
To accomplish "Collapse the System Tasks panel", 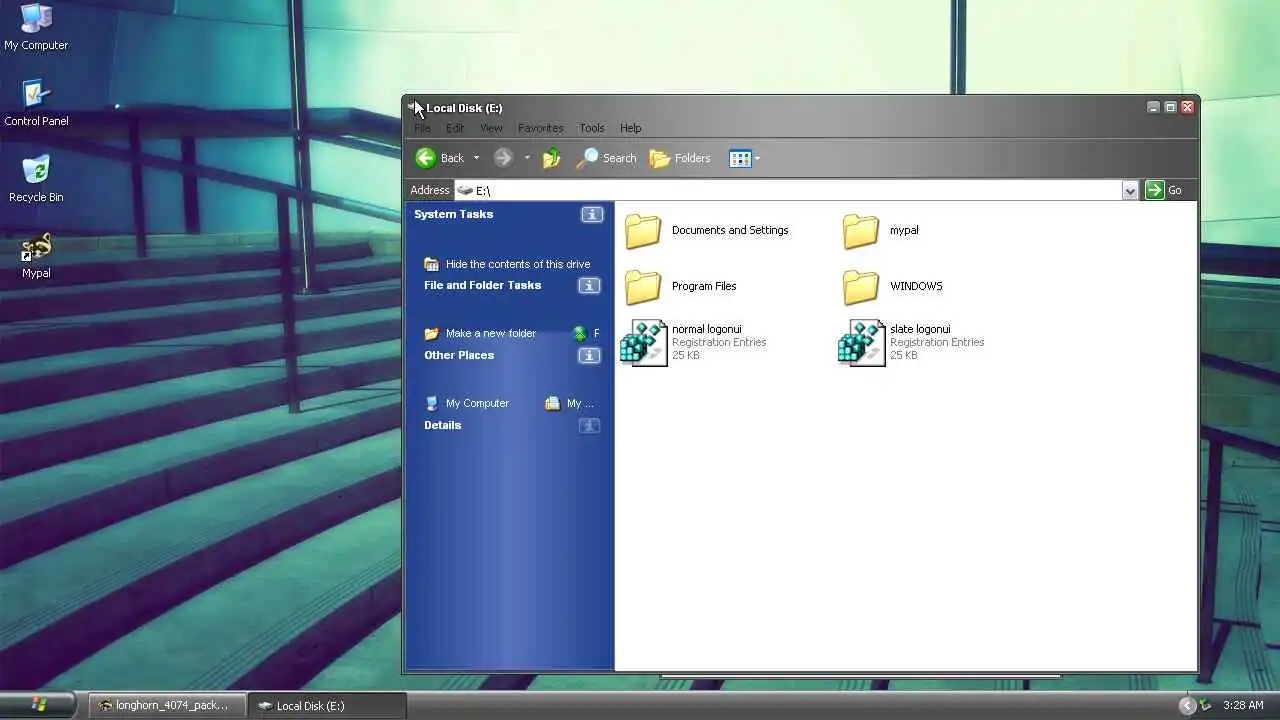I will tap(592, 214).
